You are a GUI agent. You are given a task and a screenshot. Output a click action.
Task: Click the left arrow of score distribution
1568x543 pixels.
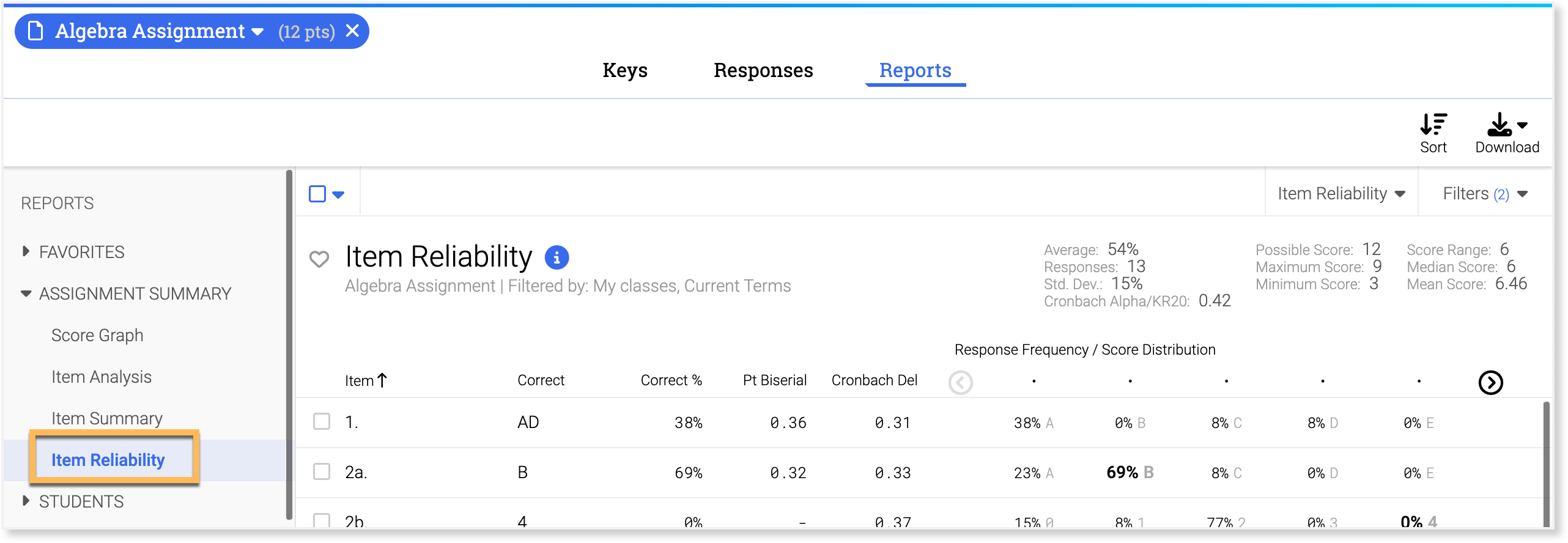click(960, 383)
